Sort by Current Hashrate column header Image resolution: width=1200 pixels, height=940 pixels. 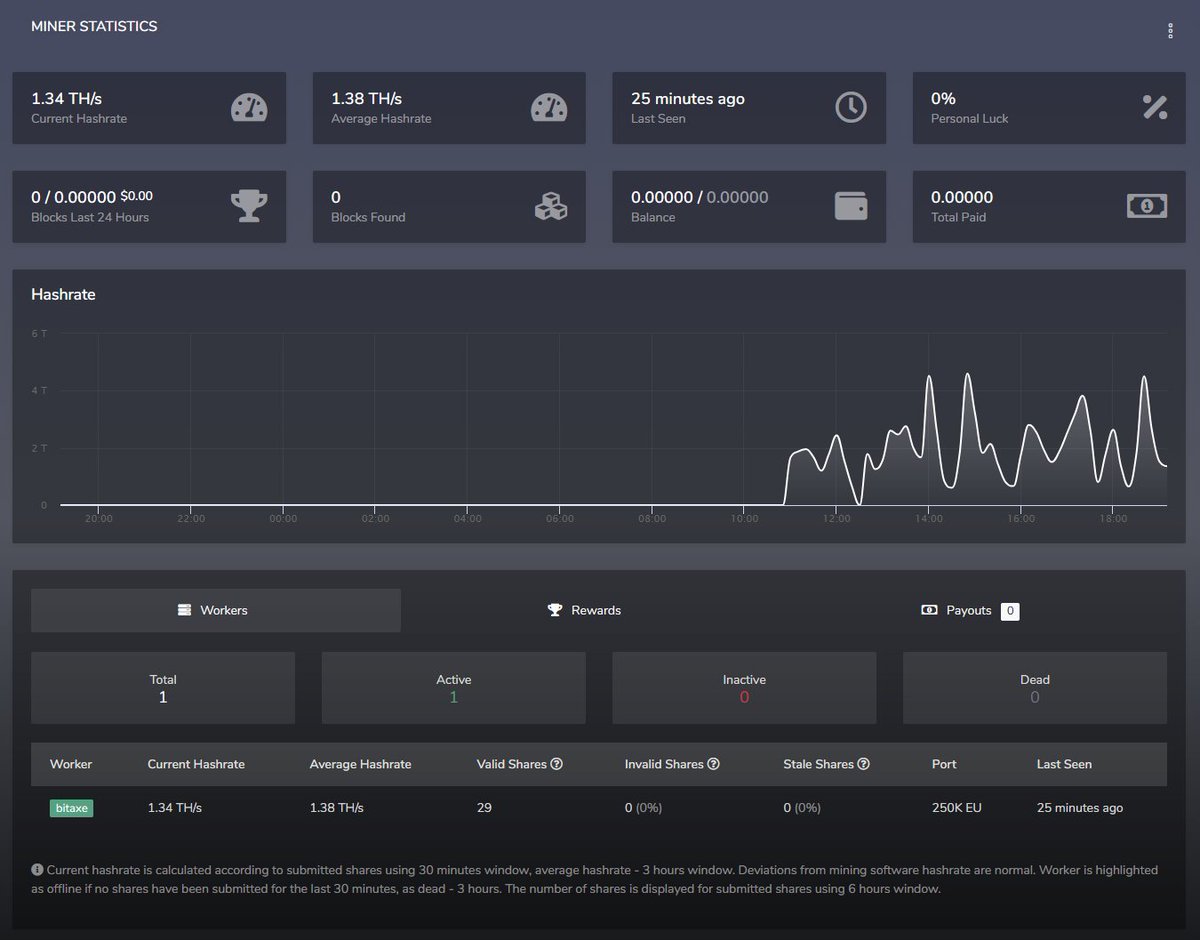click(196, 764)
